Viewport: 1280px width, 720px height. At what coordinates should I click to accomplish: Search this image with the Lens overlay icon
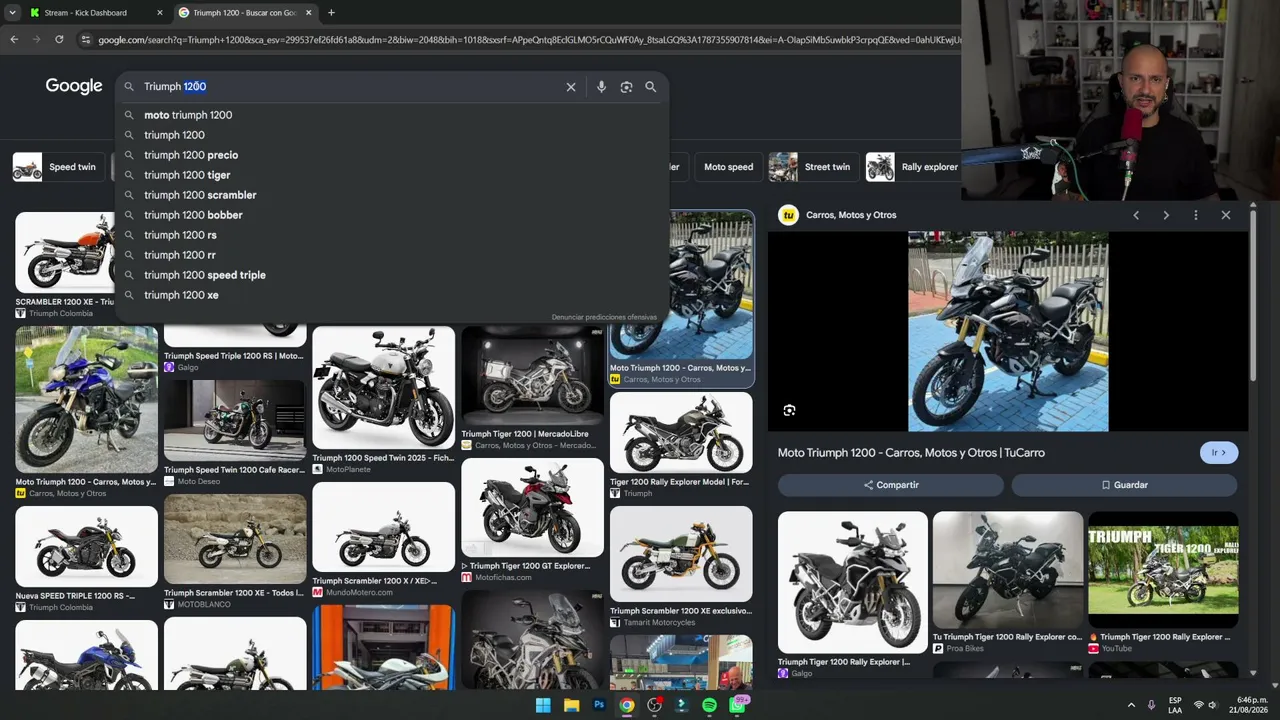(x=790, y=410)
